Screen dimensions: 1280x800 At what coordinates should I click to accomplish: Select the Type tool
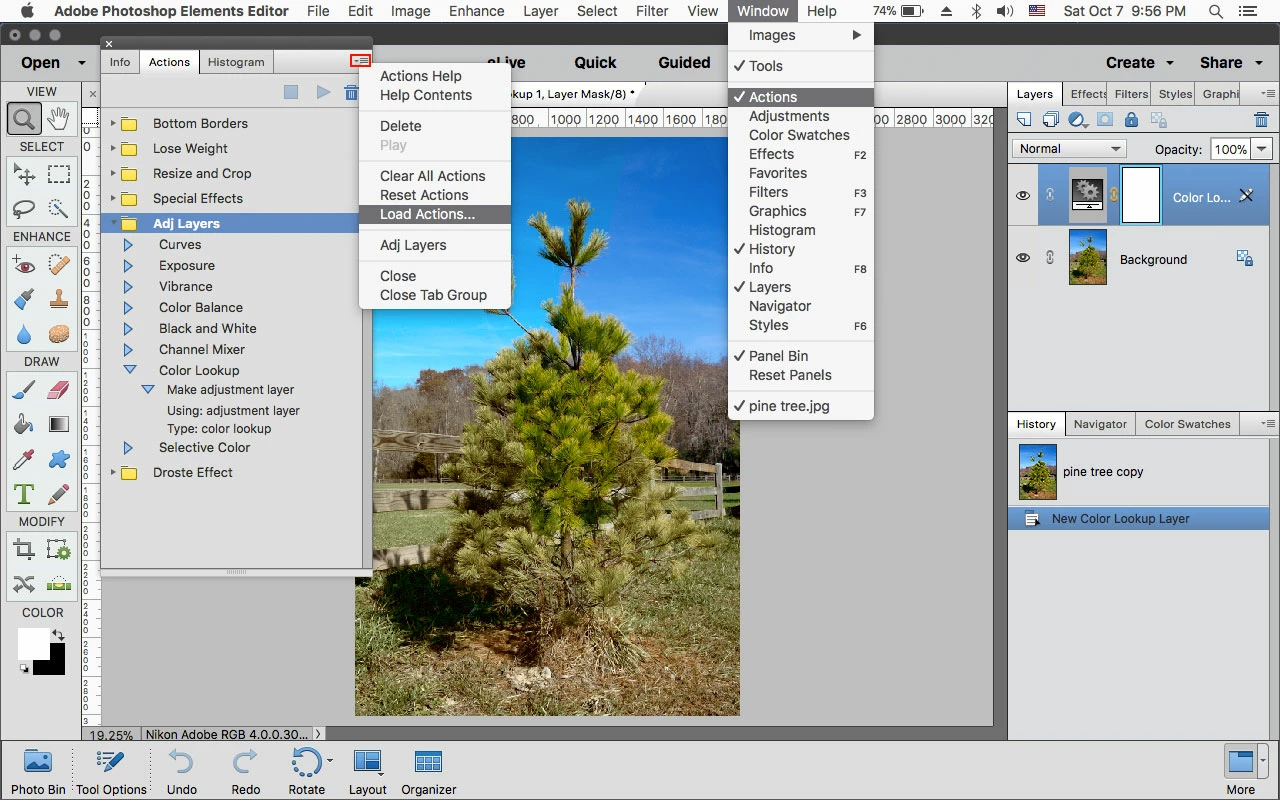tap(24, 494)
